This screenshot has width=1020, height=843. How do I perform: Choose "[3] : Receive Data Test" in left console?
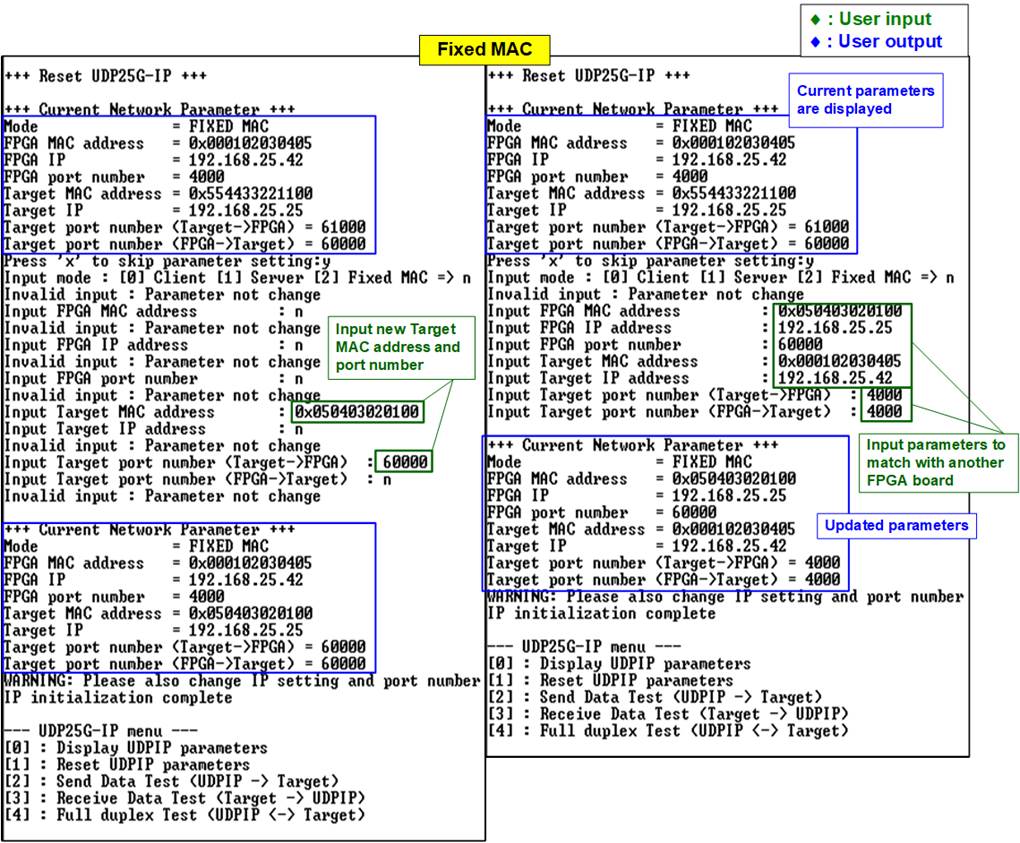[x=185, y=799]
